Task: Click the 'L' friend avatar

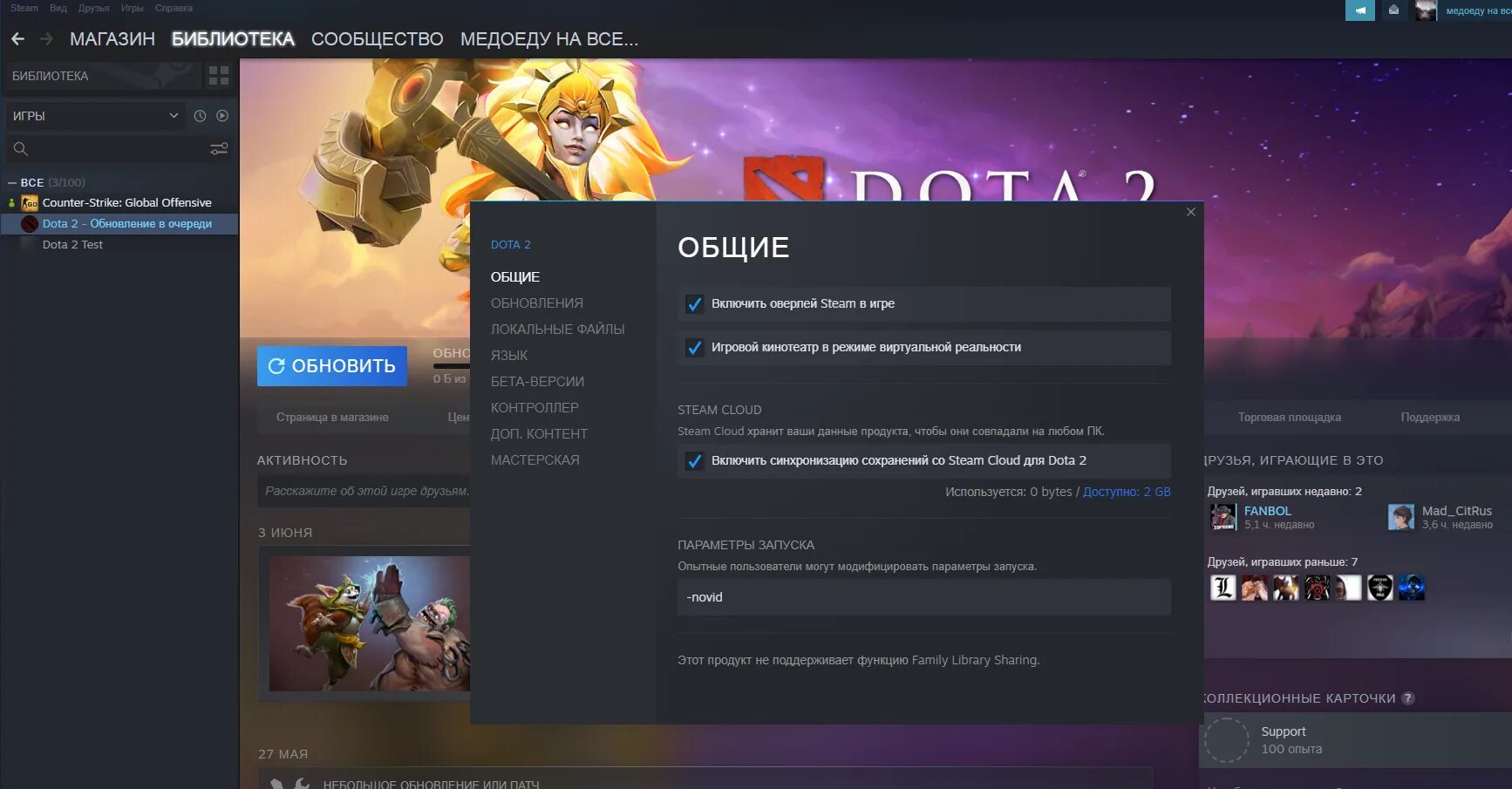Action: (x=1223, y=588)
